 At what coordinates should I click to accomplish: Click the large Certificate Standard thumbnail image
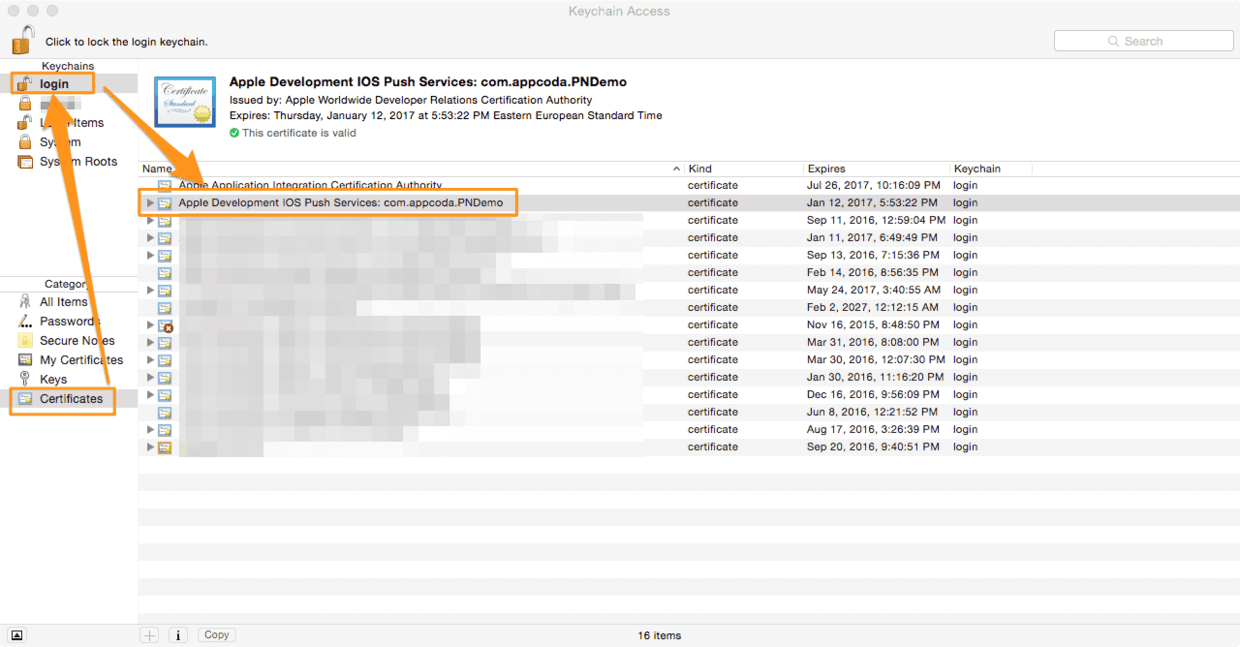[186, 102]
